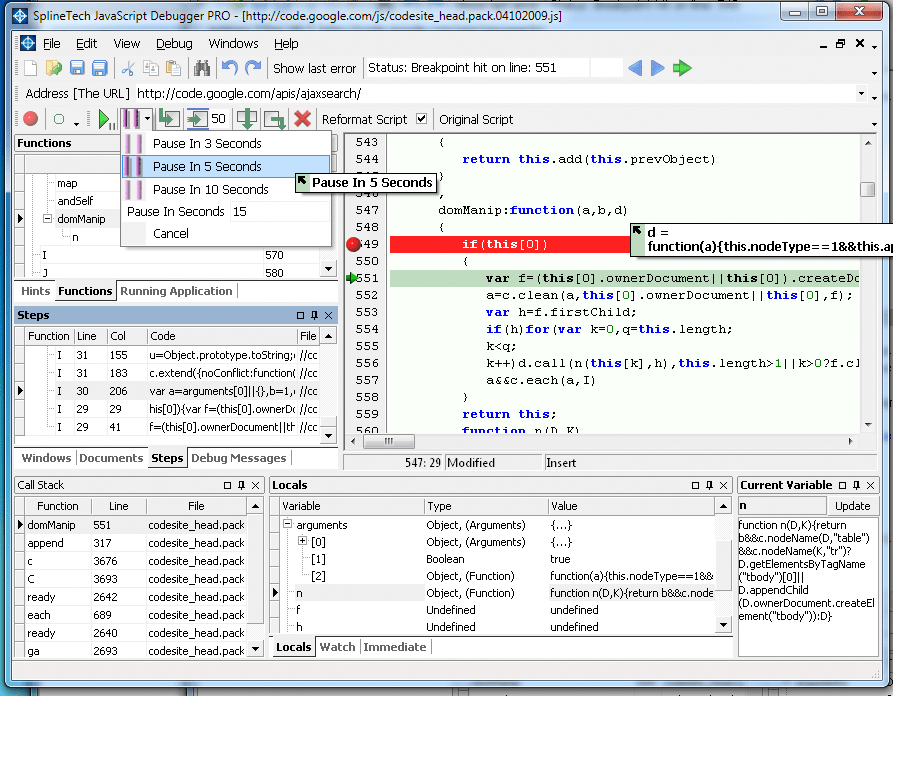Open a script file via the Open icon
The height and width of the screenshot is (768, 900).
(55, 68)
